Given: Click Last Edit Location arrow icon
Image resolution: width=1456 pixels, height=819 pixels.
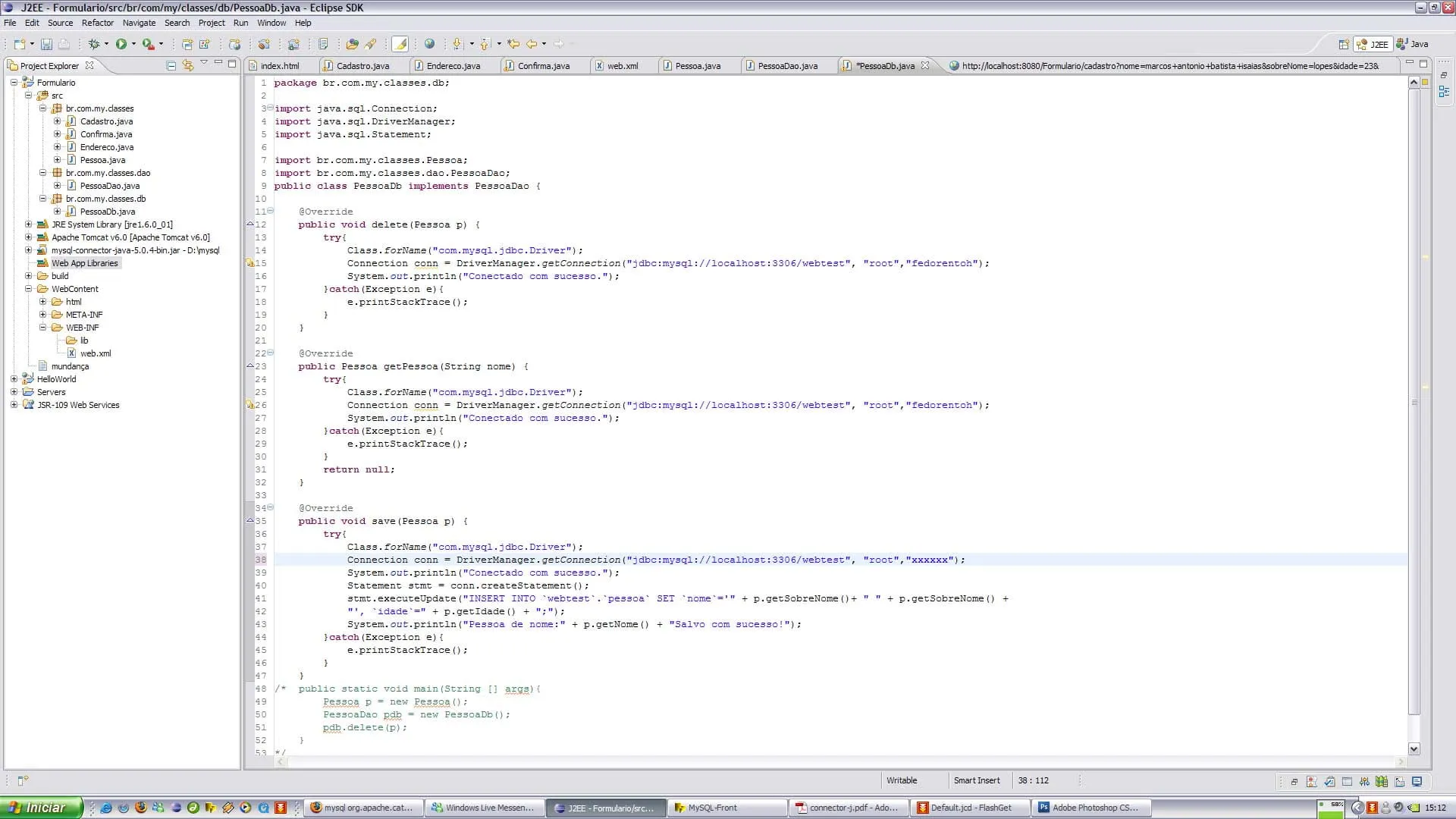Looking at the screenshot, I should (x=513, y=44).
